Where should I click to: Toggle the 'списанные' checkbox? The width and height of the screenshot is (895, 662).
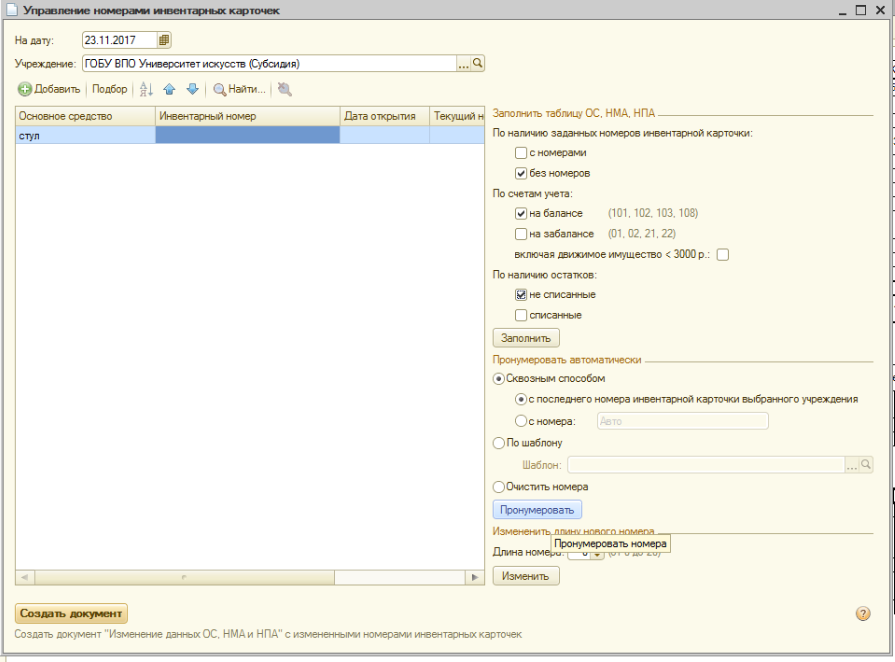point(521,315)
